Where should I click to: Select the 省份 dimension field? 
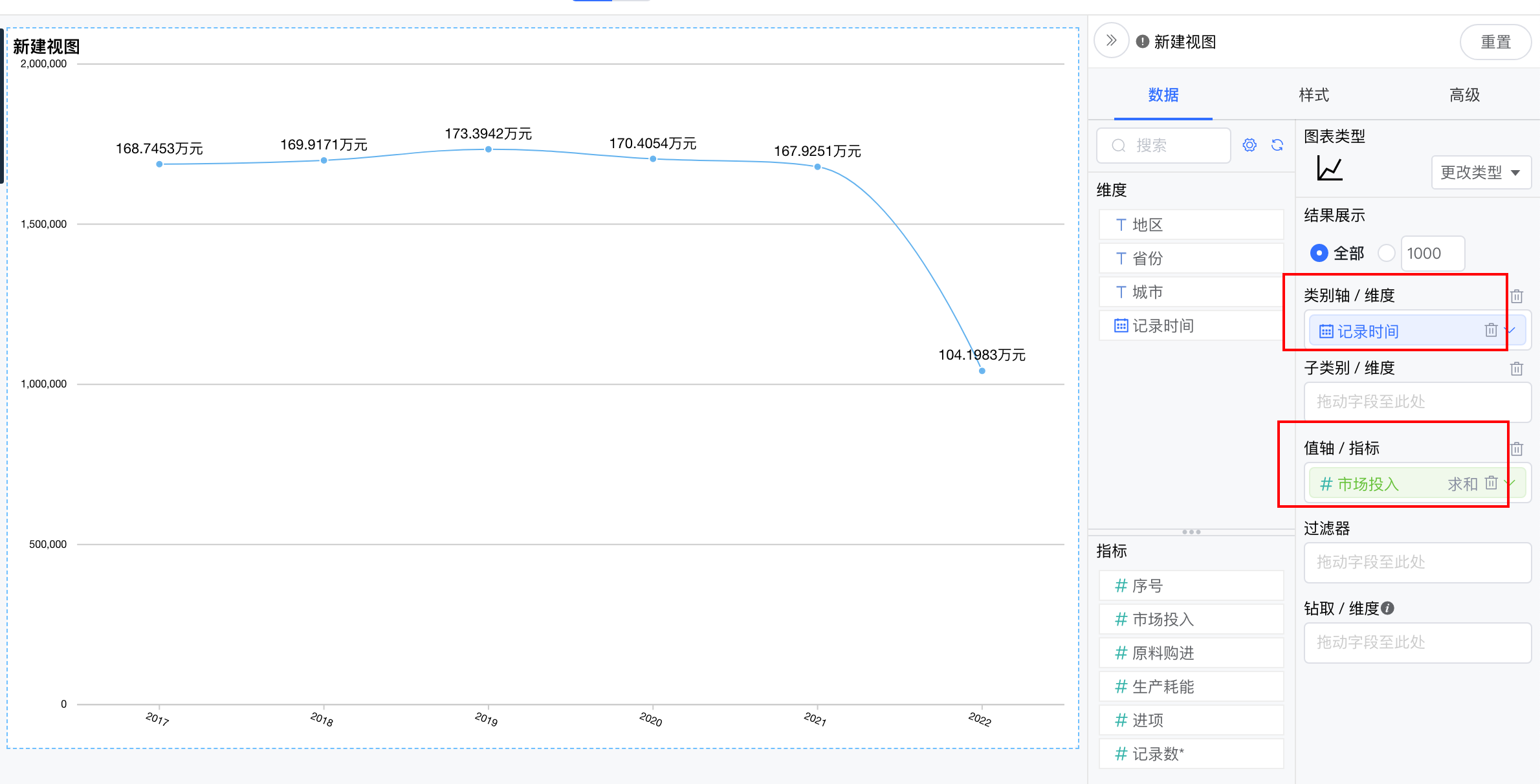coord(1191,258)
